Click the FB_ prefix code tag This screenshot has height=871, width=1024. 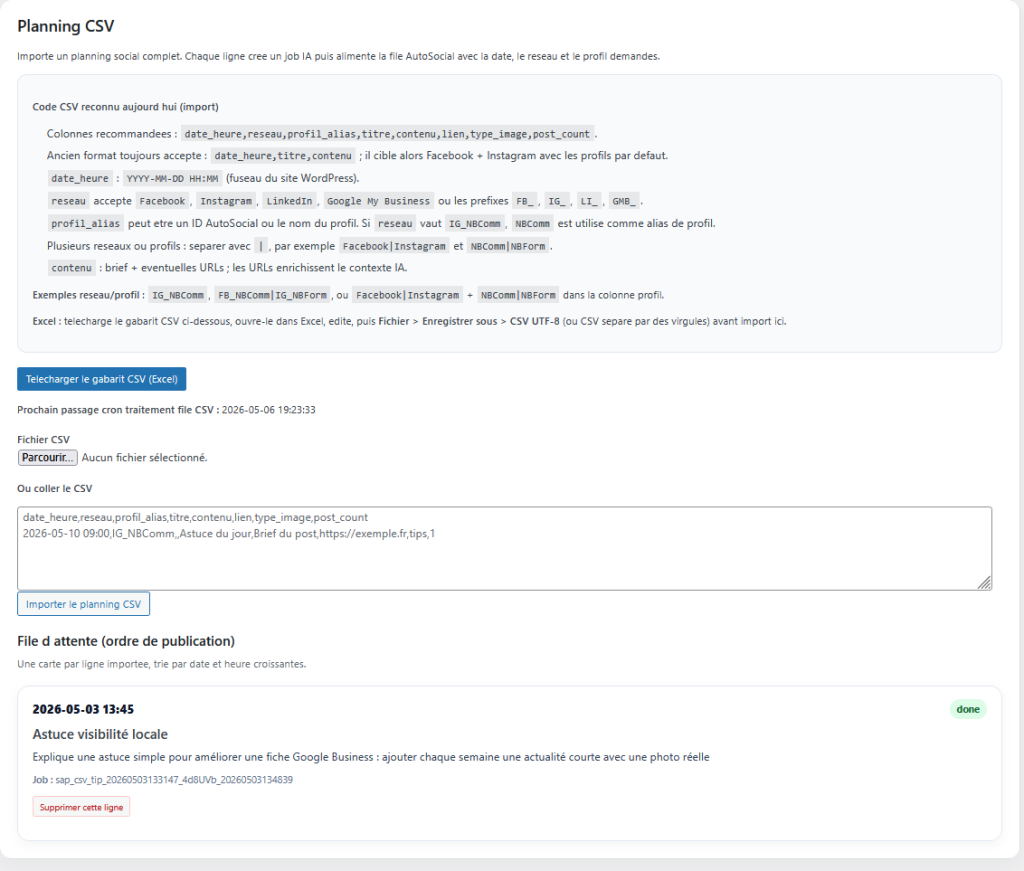(525, 201)
